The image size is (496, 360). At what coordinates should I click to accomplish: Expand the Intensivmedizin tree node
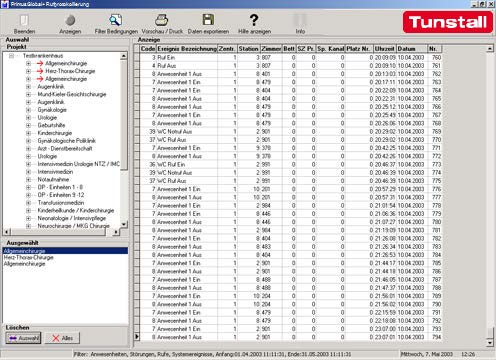(x=28, y=172)
